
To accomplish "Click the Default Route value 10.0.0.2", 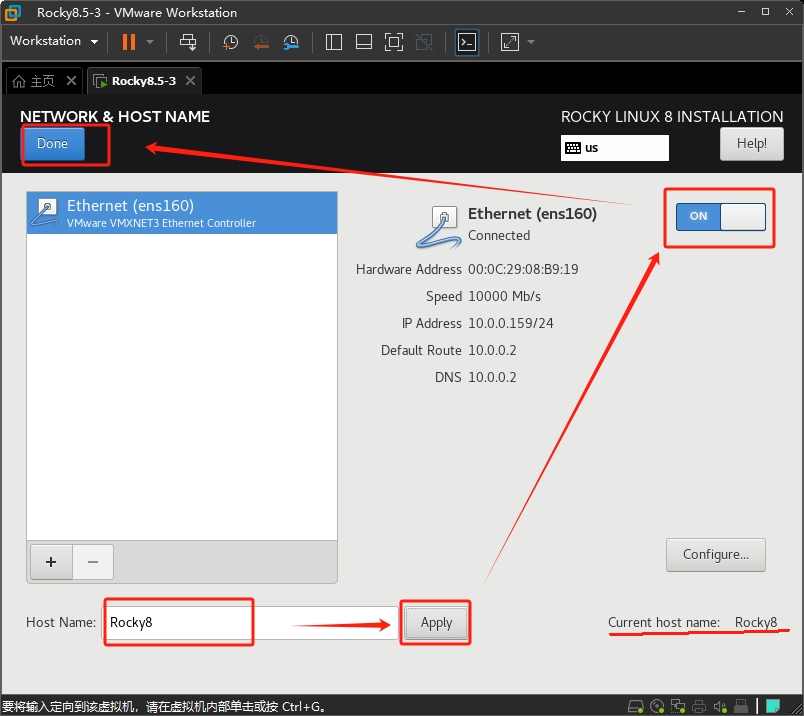I will click(492, 350).
